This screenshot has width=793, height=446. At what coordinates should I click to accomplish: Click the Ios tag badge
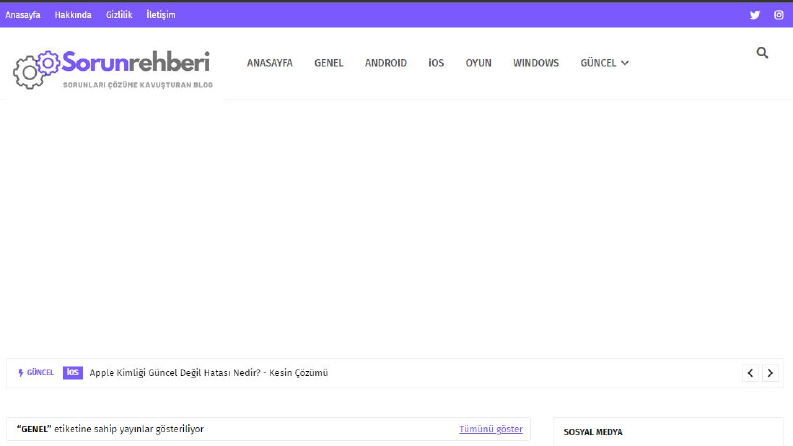(73, 373)
